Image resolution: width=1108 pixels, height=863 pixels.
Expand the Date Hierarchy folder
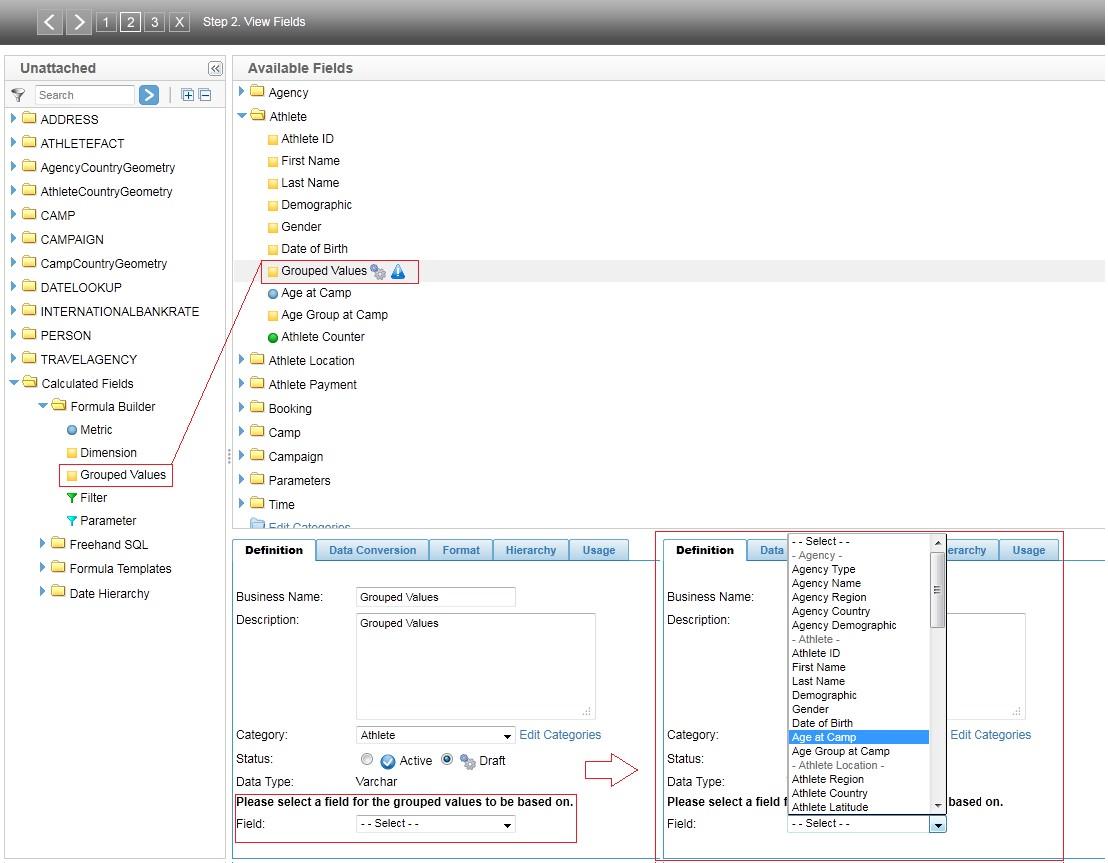42,592
